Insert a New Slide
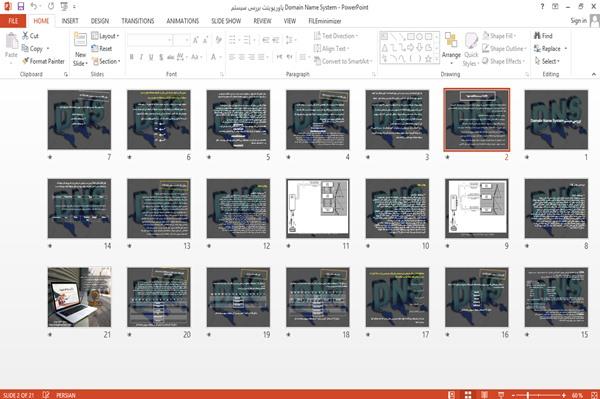Image resolution: width=600 pixels, height=399 pixels. 80,50
